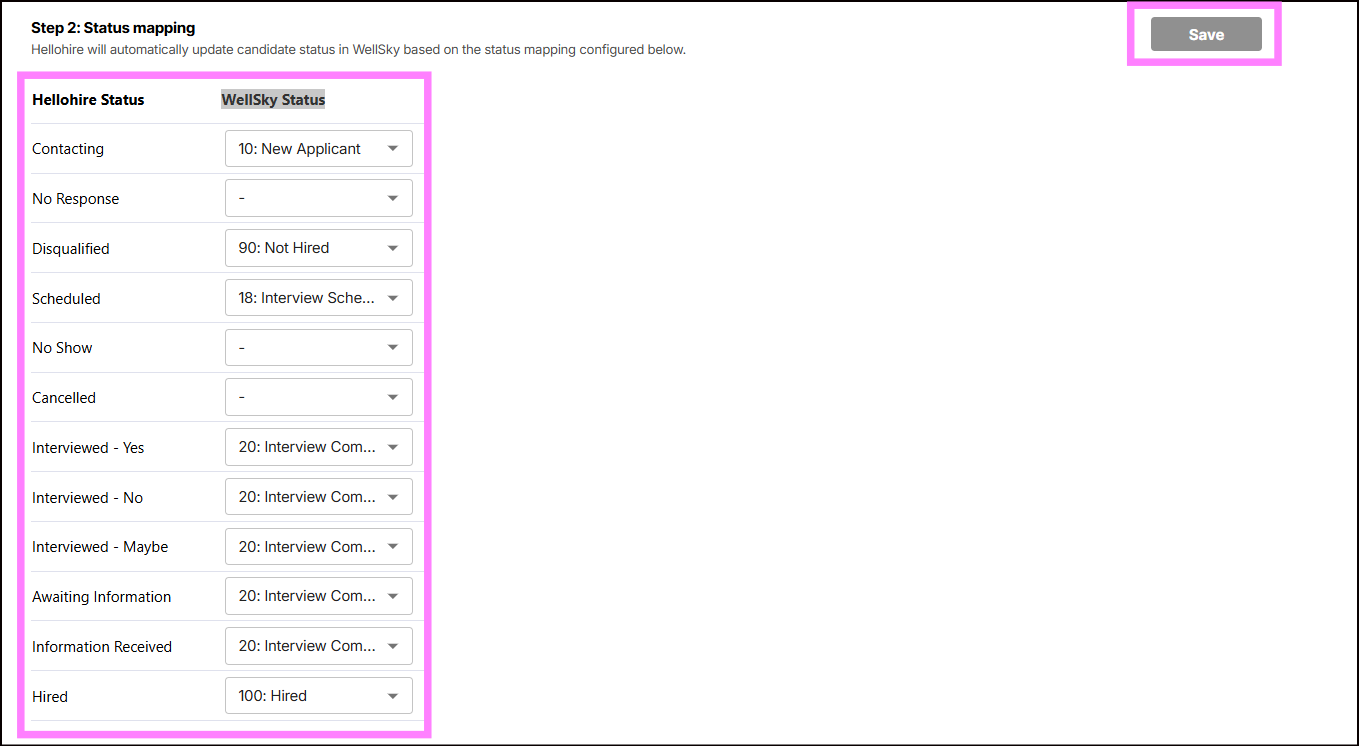Image resolution: width=1359 pixels, height=746 pixels.
Task: Open the Interviewed - Maybe dropdown
Action: point(319,547)
